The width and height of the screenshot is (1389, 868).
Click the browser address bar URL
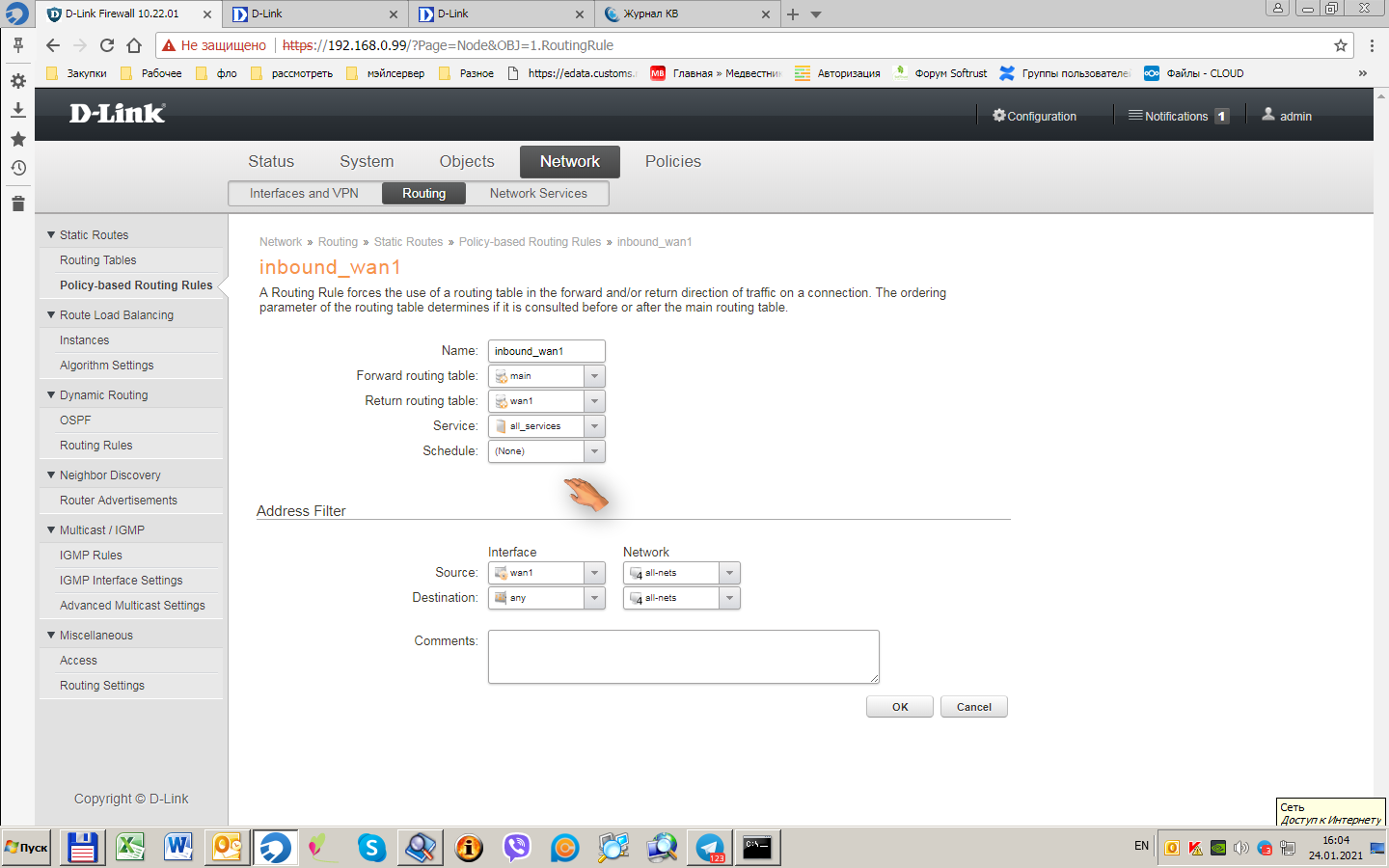[x=449, y=45]
